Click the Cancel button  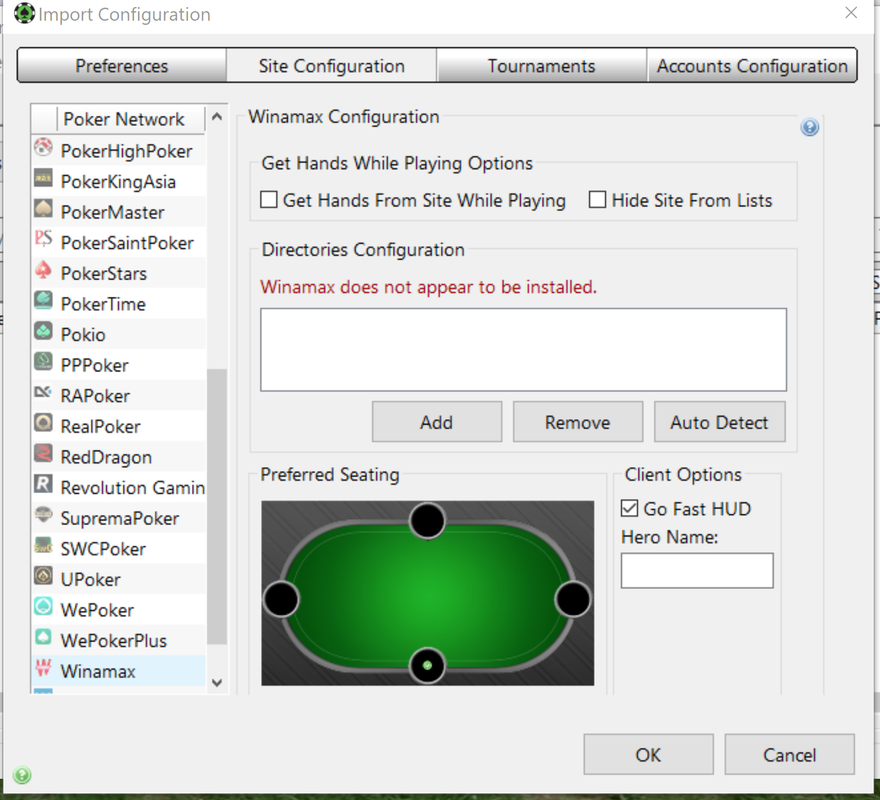click(790, 755)
